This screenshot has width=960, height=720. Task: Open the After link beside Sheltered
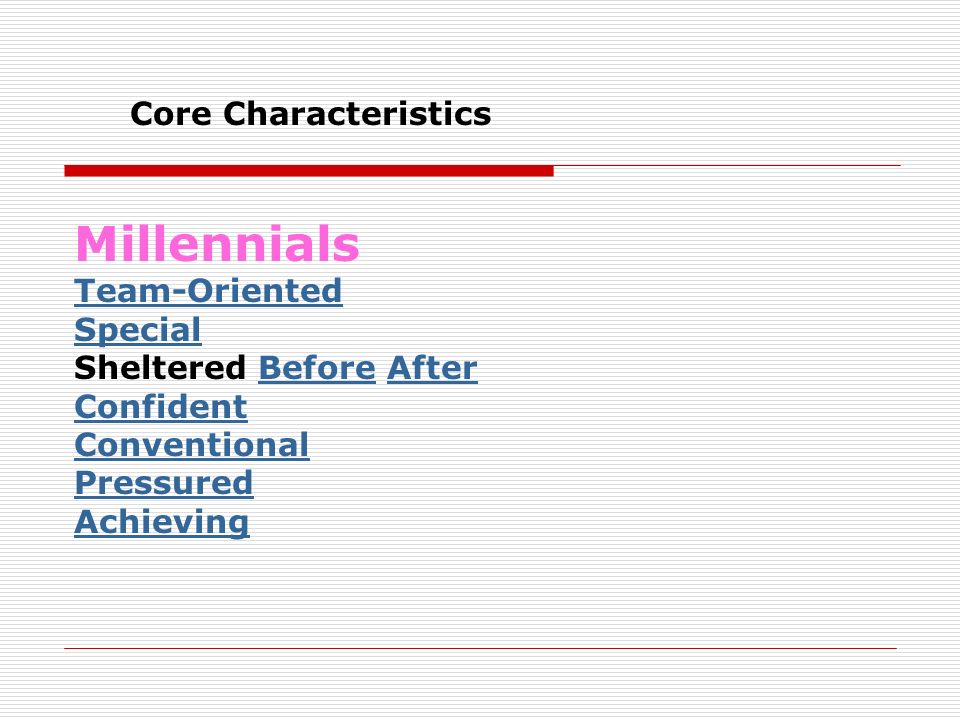(432, 369)
